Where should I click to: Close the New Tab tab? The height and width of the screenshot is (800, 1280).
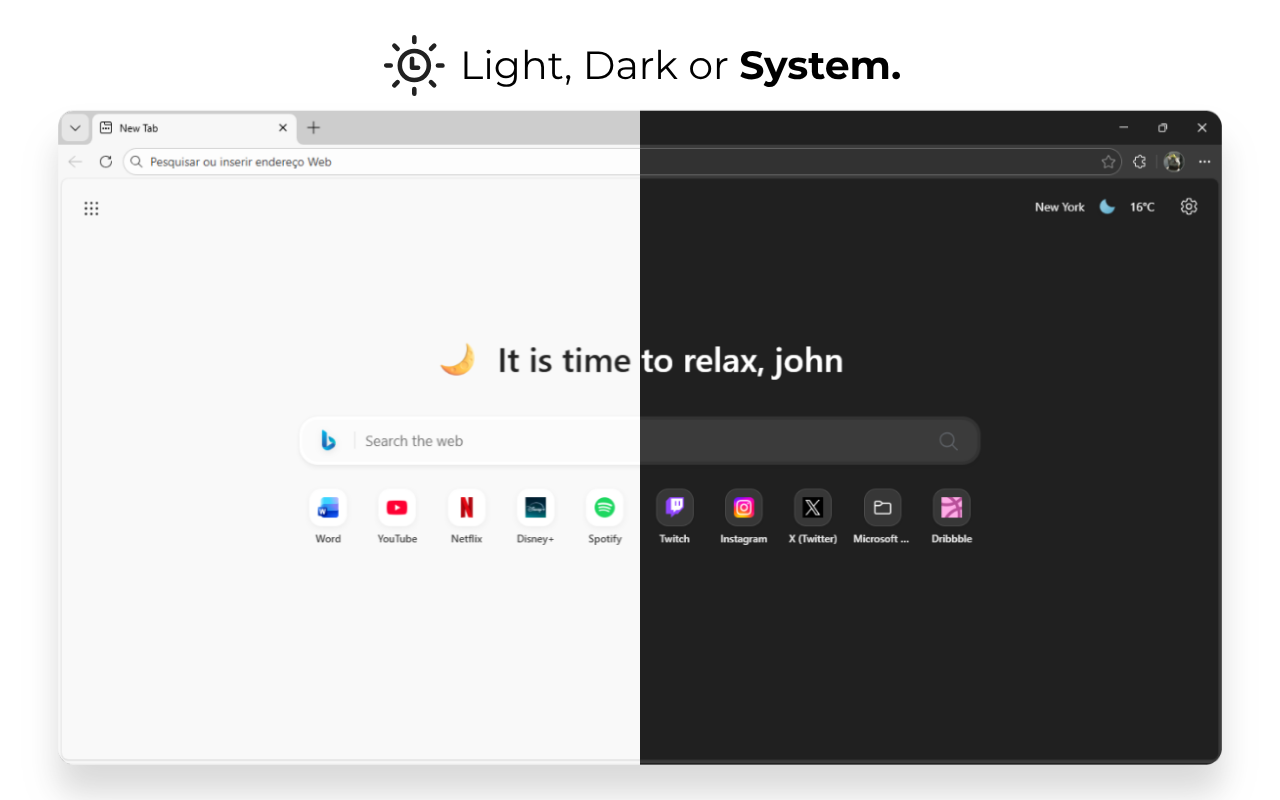point(283,128)
